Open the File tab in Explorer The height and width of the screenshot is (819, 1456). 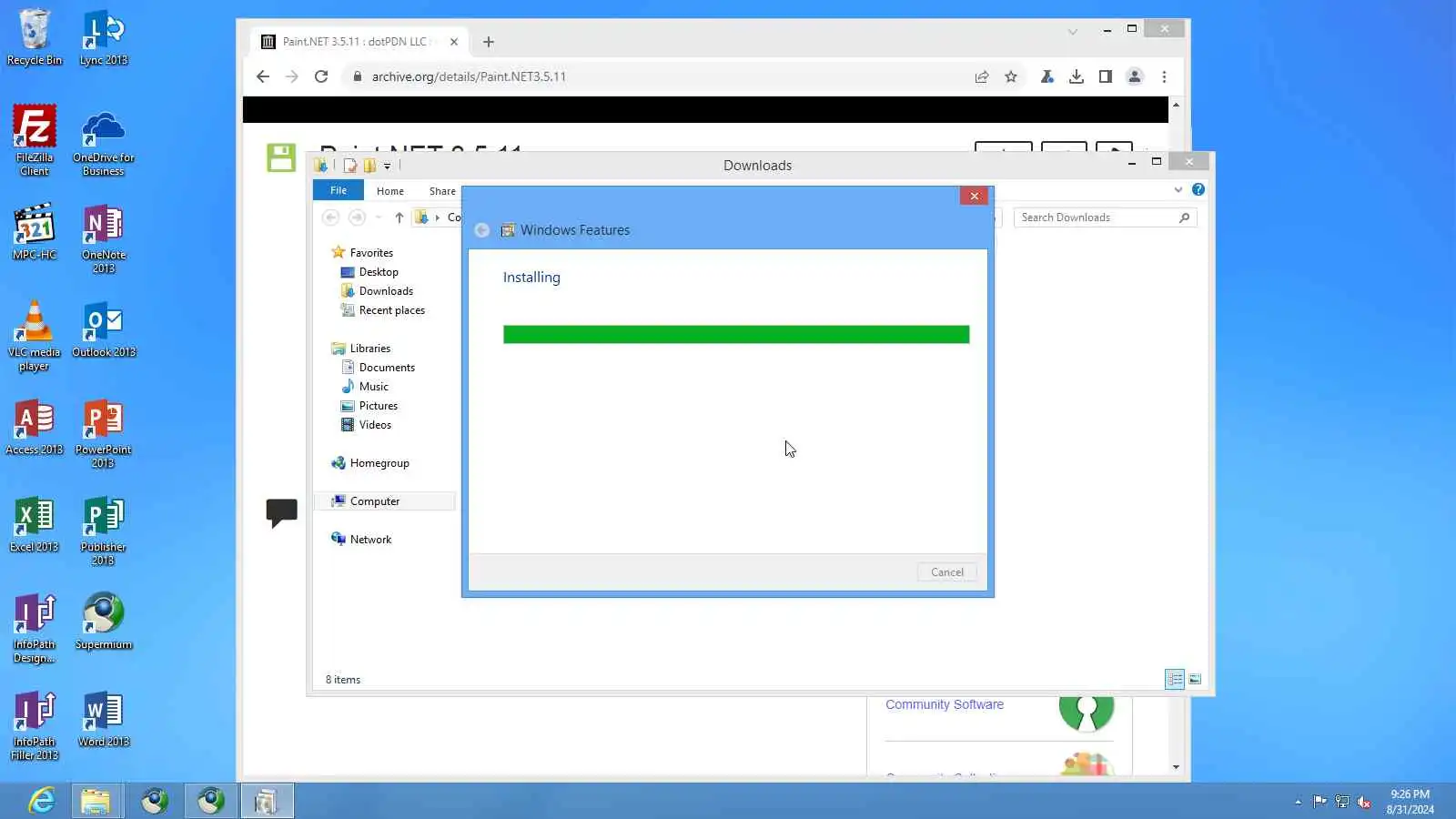tap(339, 190)
